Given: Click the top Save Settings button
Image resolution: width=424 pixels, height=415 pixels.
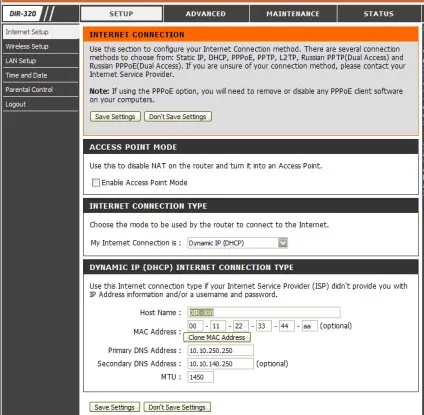Looking at the screenshot, I should click(115, 117).
